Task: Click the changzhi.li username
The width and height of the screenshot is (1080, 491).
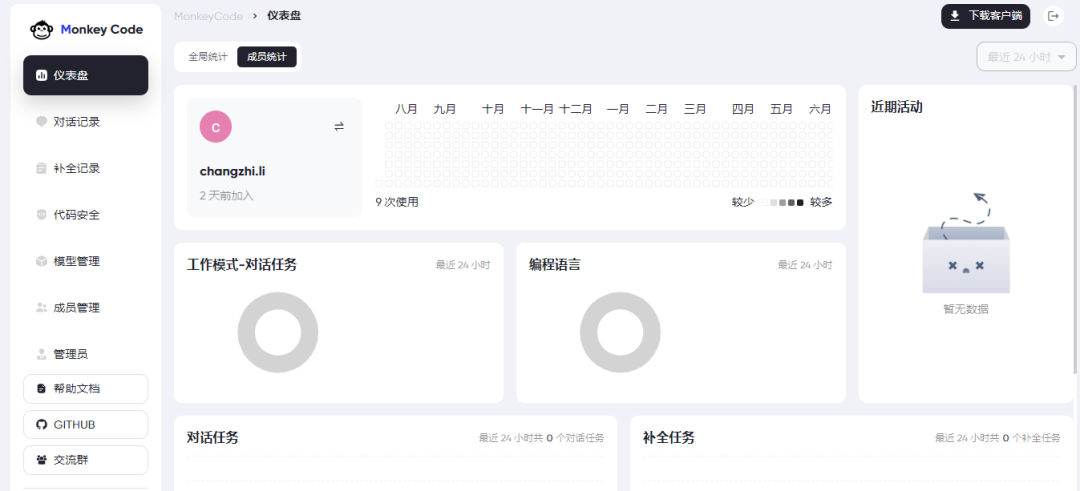Action: click(233, 171)
